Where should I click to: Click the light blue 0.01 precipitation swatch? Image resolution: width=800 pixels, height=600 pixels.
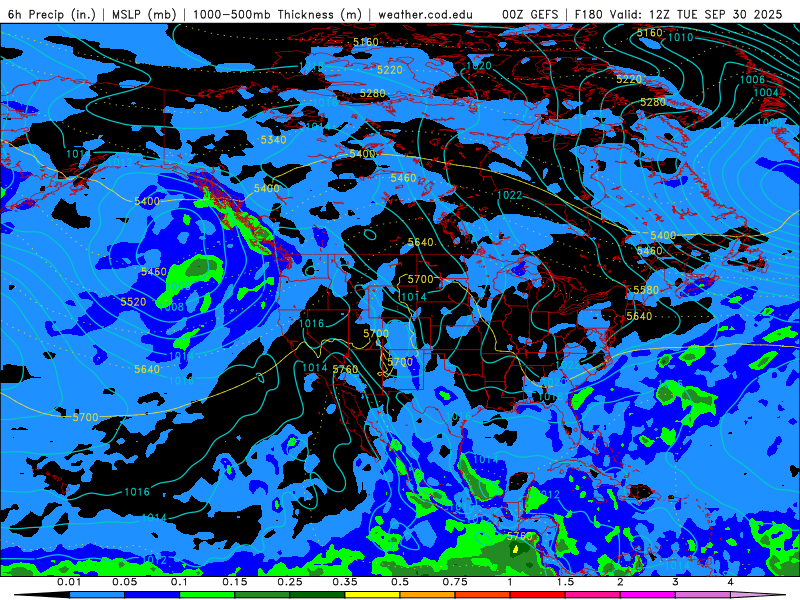pos(97,595)
